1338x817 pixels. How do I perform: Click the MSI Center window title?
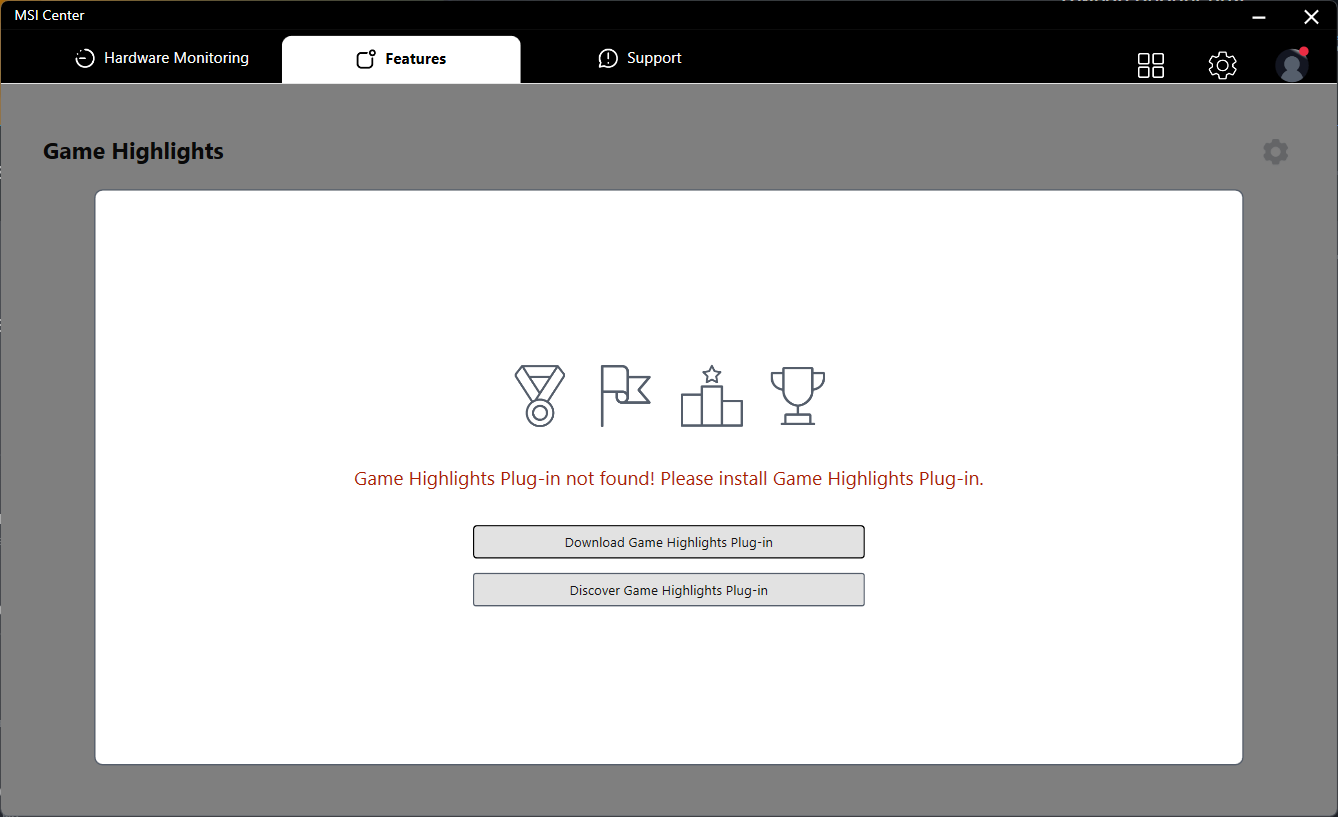[49, 16]
